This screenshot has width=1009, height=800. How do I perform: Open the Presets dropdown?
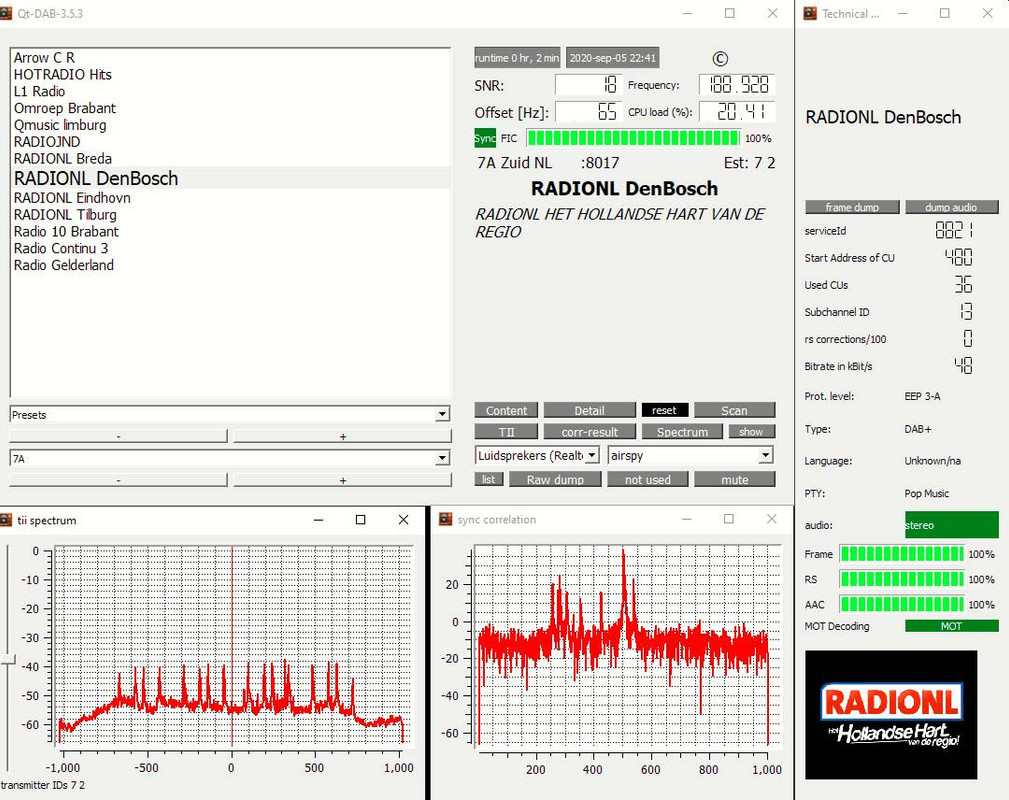click(x=230, y=414)
